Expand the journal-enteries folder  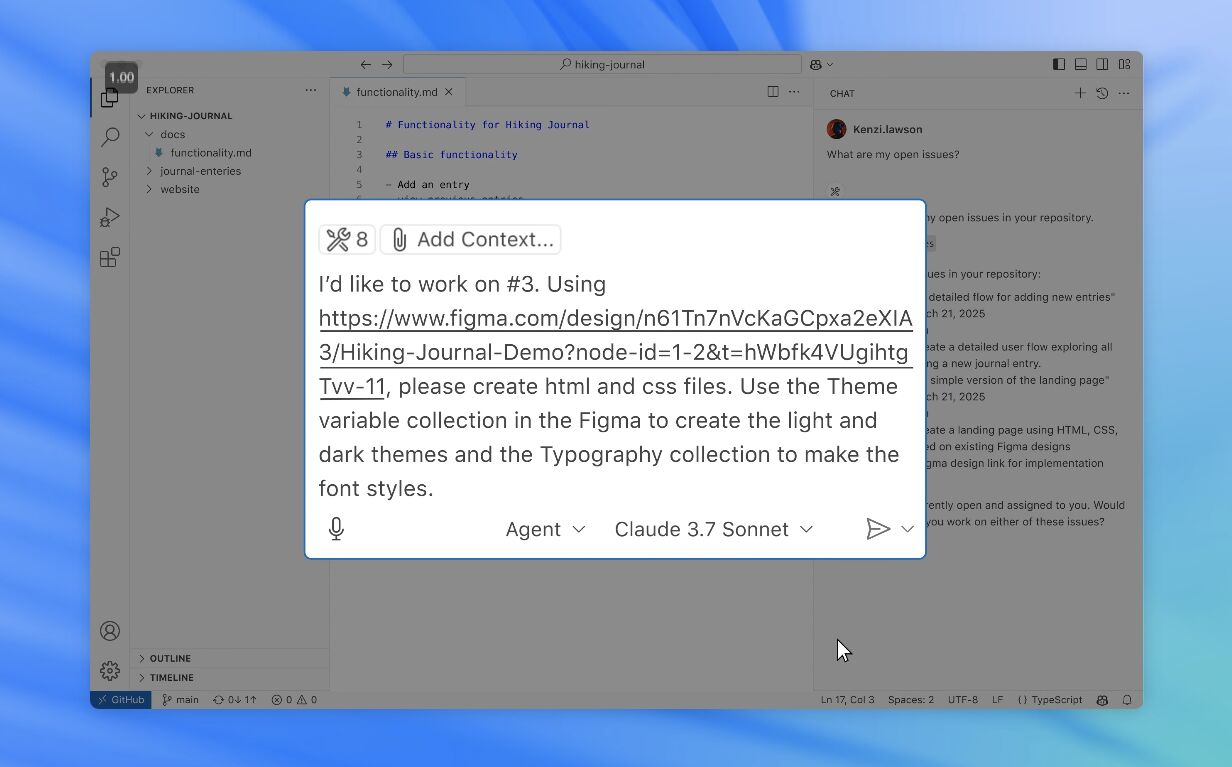click(x=149, y=171)
